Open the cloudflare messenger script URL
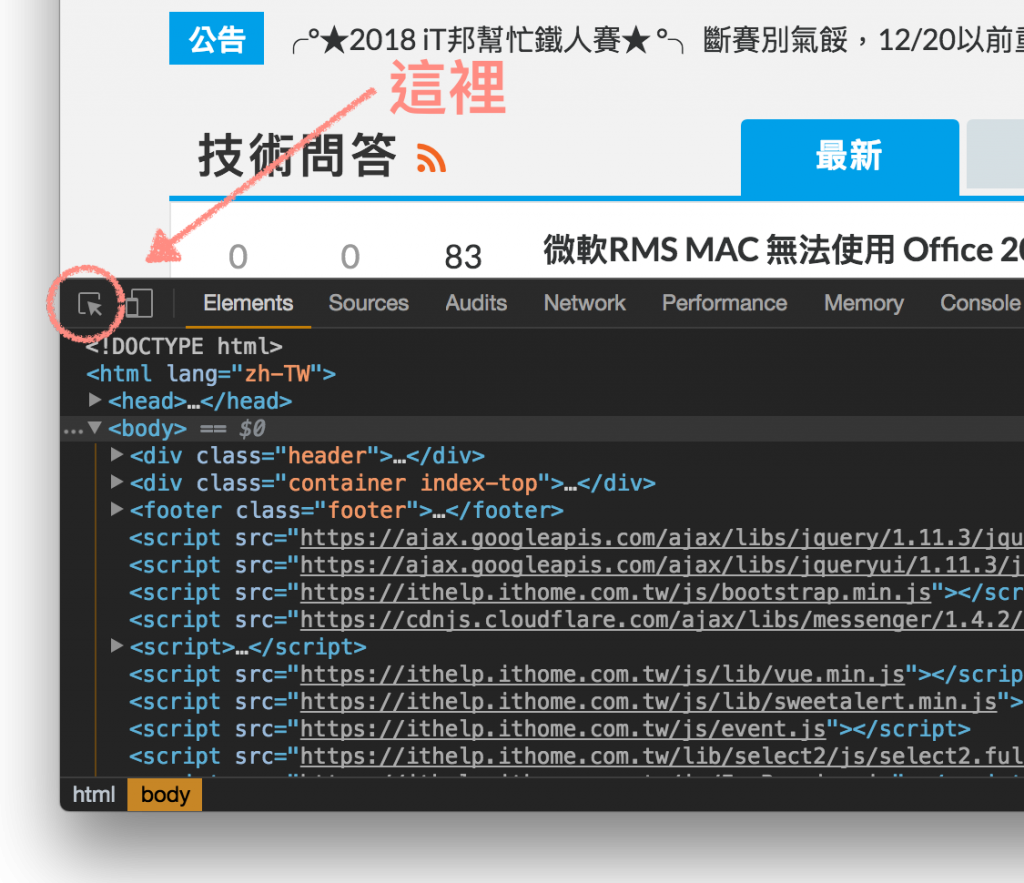The height and width of the screenshot is (883, 1024). [661, 620]
